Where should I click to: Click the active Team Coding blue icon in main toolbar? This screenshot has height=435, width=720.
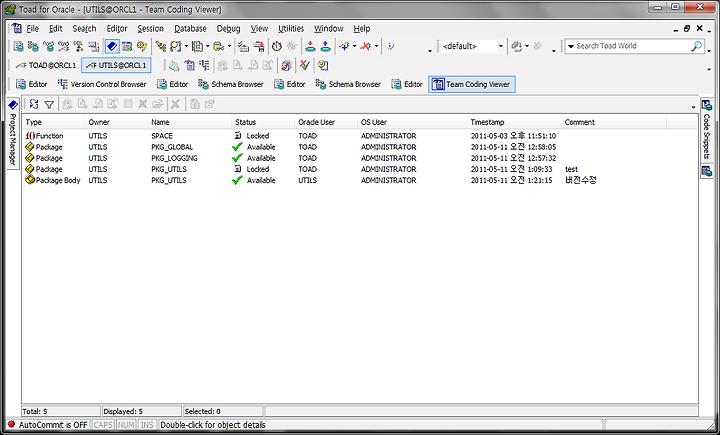coord(112,46)
